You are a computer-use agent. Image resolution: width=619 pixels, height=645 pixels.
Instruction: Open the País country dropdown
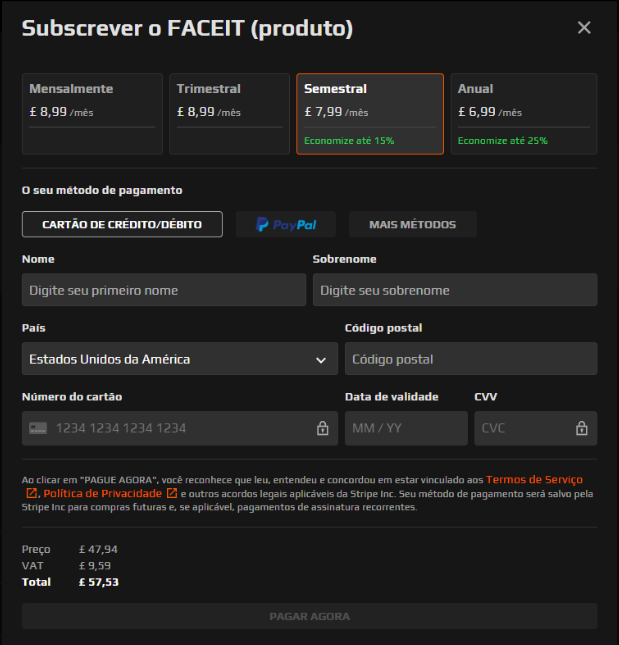(170, 359)
